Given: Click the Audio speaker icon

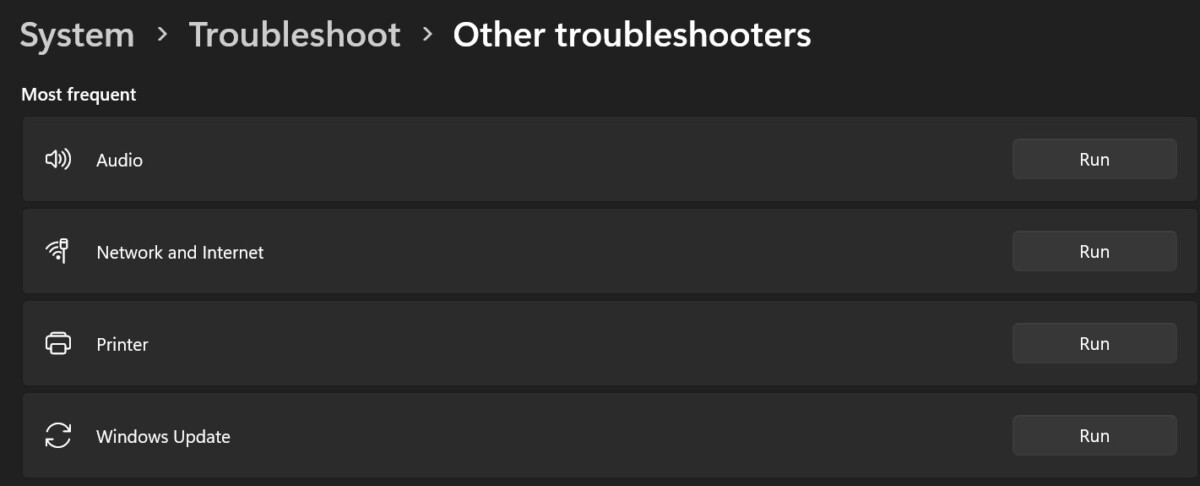Looking at the screenshot, I should pos(58,160).
